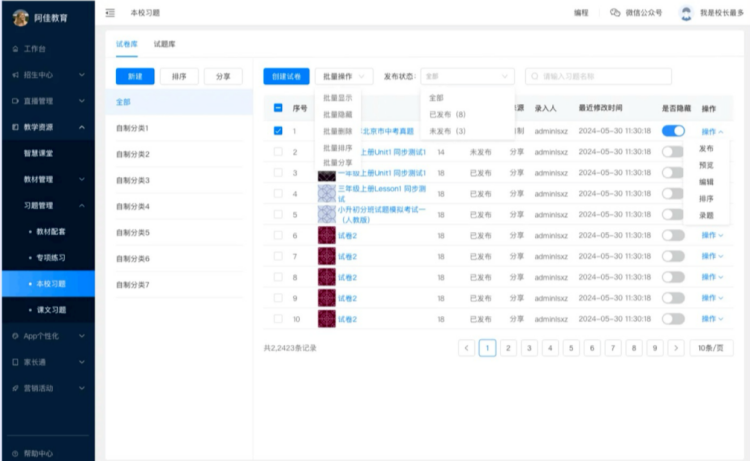The height and width of the screenshot is (461, 750).
Task: Check the row 8 checkbox
Action: click(x=278, y=277)
